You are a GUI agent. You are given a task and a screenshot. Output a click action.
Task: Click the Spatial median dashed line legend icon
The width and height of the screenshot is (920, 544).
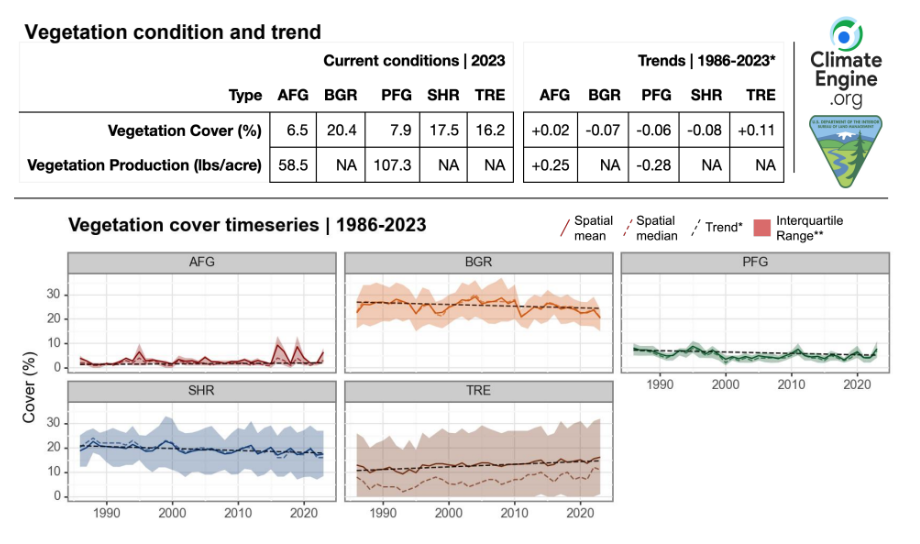pos(627,228)
